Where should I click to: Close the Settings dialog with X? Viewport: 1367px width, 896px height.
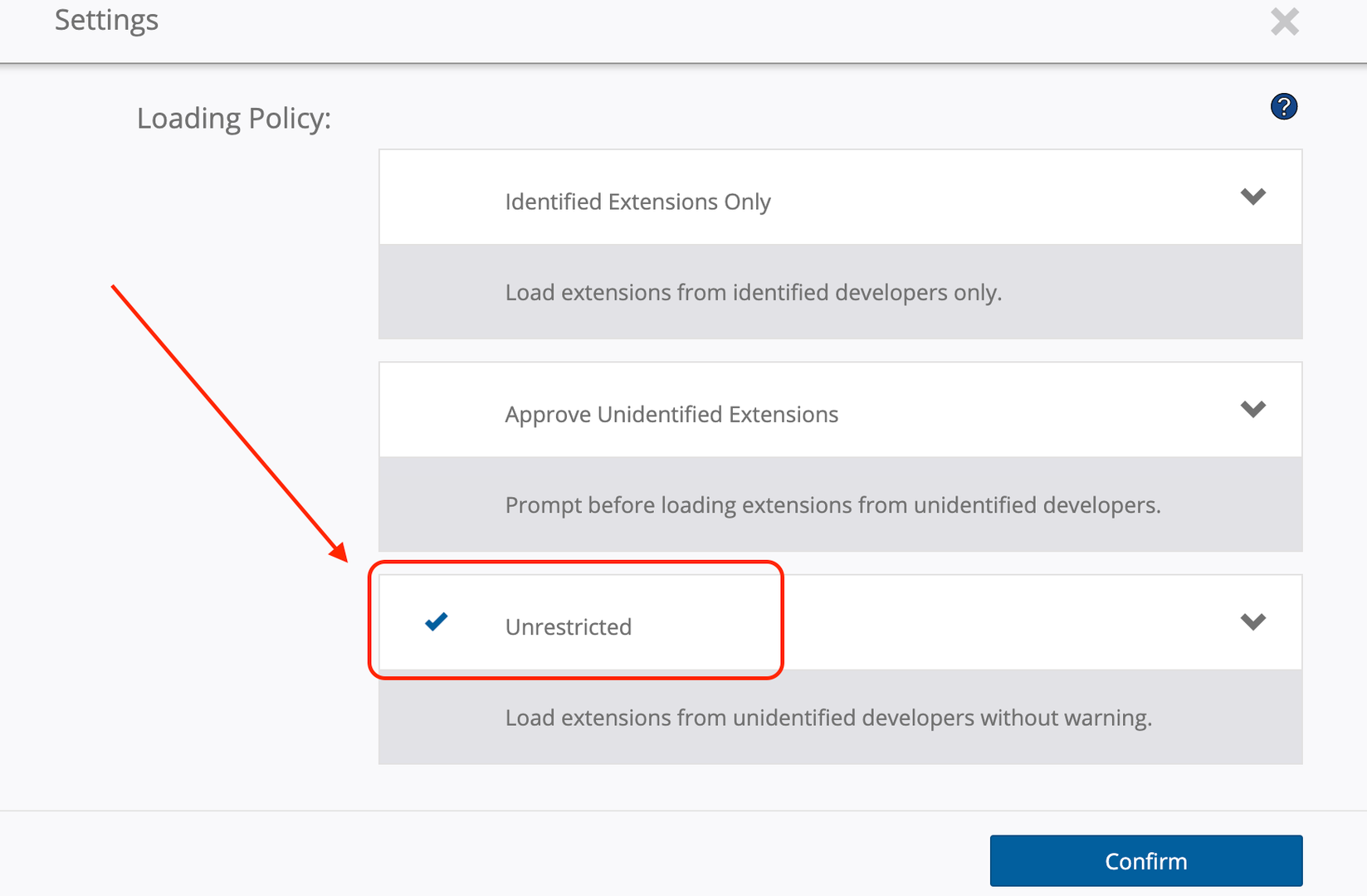(1284, 22)
